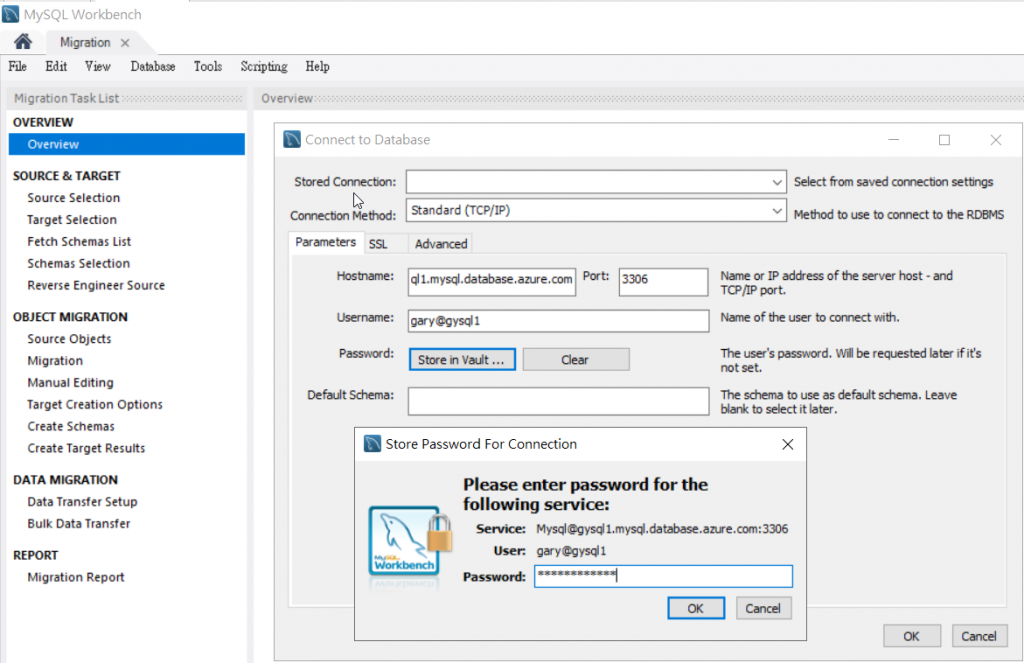The width and height of the screenshot is (1024, 663).
Task: Select Create Schemas task
Action: click(71, 427)
